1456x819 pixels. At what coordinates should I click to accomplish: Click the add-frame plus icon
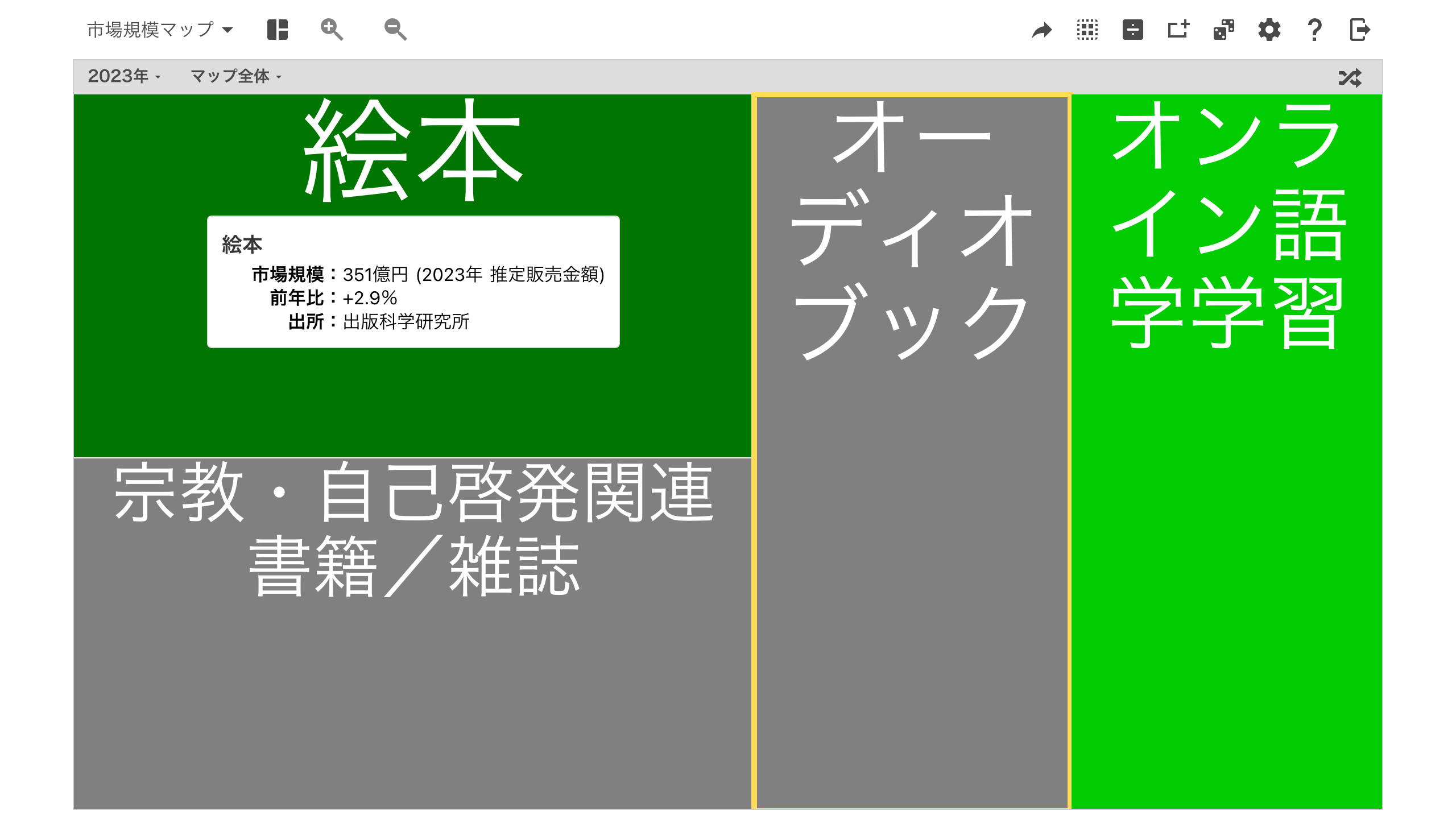point(1178,29)
